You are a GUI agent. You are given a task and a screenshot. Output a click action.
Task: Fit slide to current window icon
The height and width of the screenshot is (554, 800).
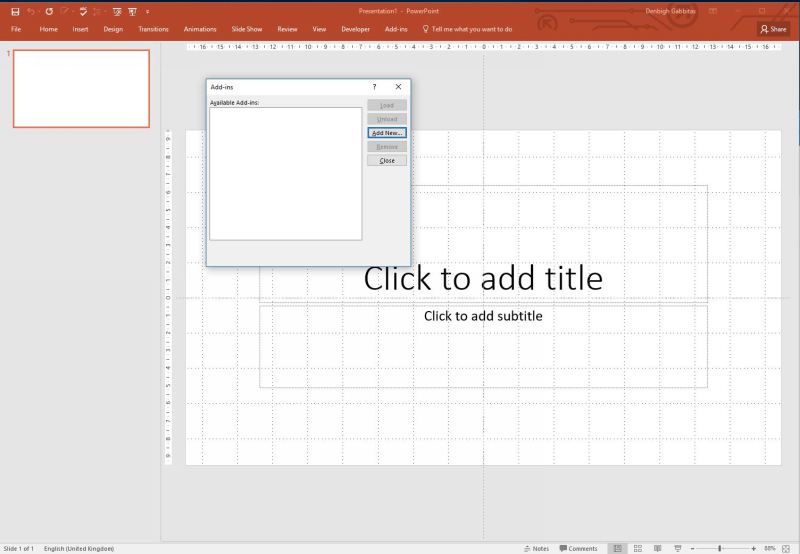point(786,548)
